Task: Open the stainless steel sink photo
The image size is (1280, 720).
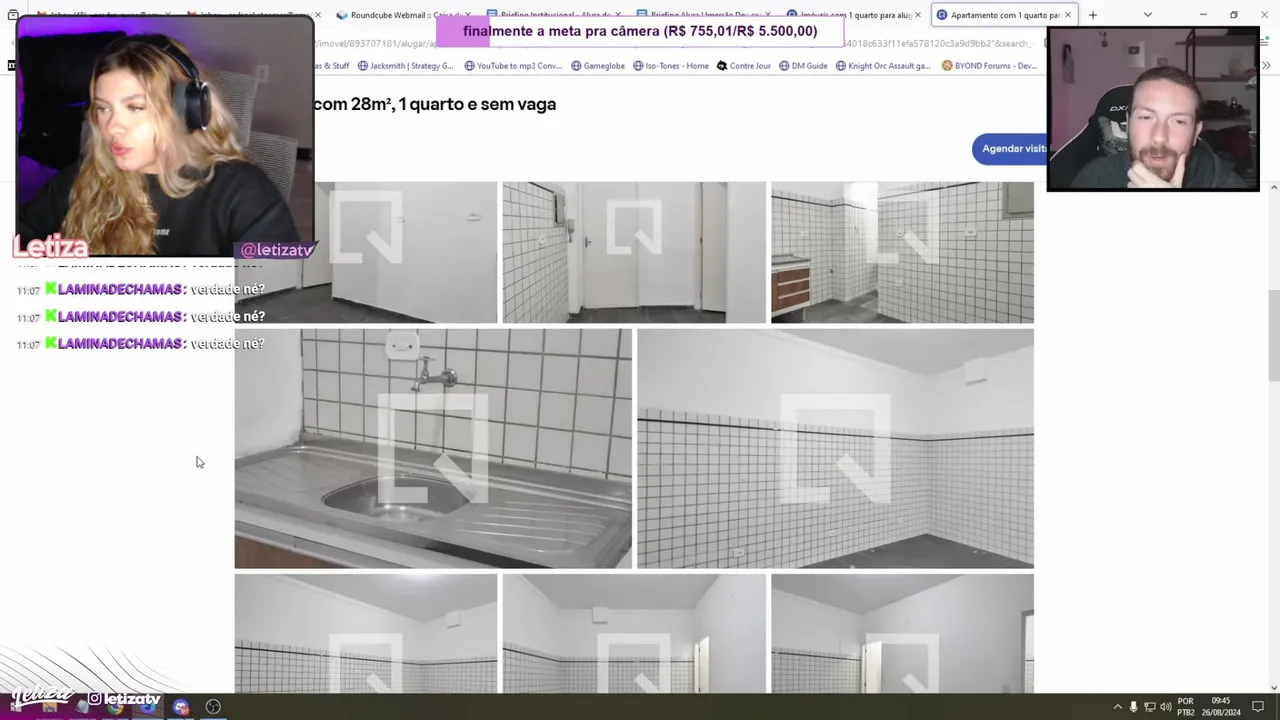Action: coord(433,448)
